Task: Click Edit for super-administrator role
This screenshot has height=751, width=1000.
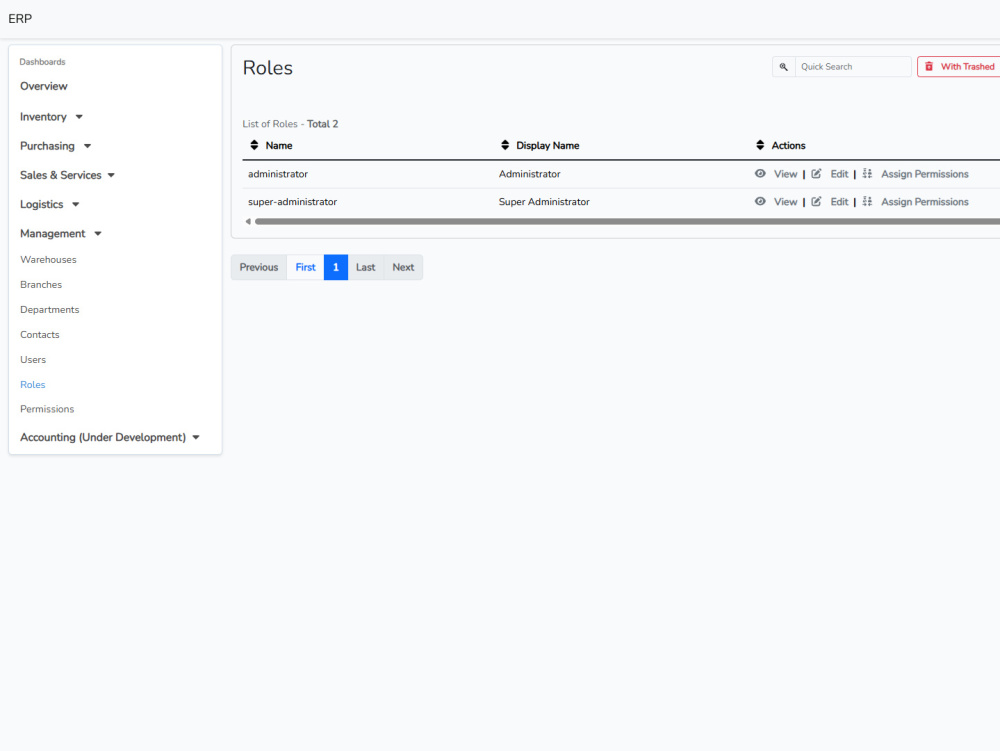Action: click(839, 201)
